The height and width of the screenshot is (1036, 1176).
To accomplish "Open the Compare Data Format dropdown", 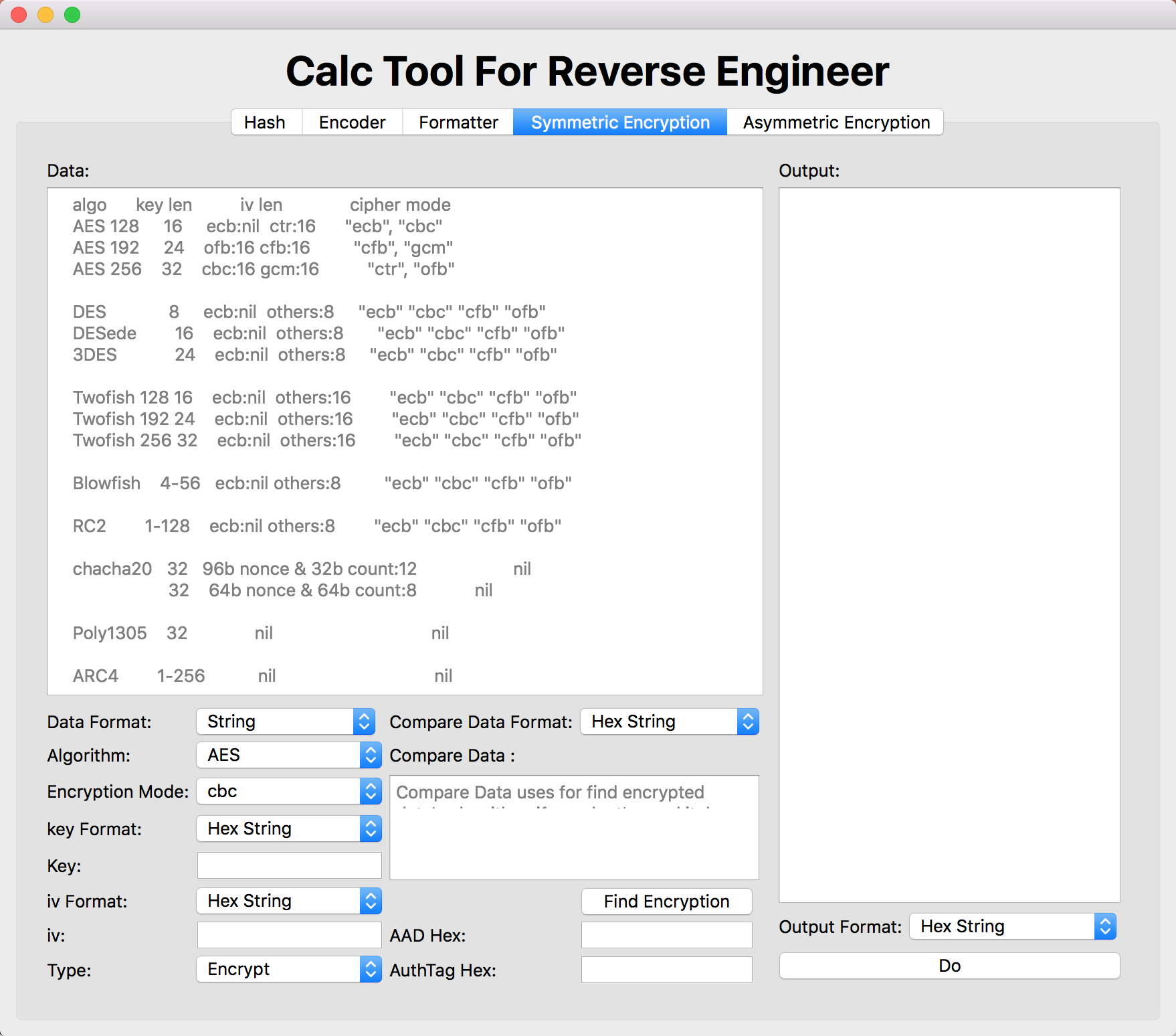I will 669,721.
